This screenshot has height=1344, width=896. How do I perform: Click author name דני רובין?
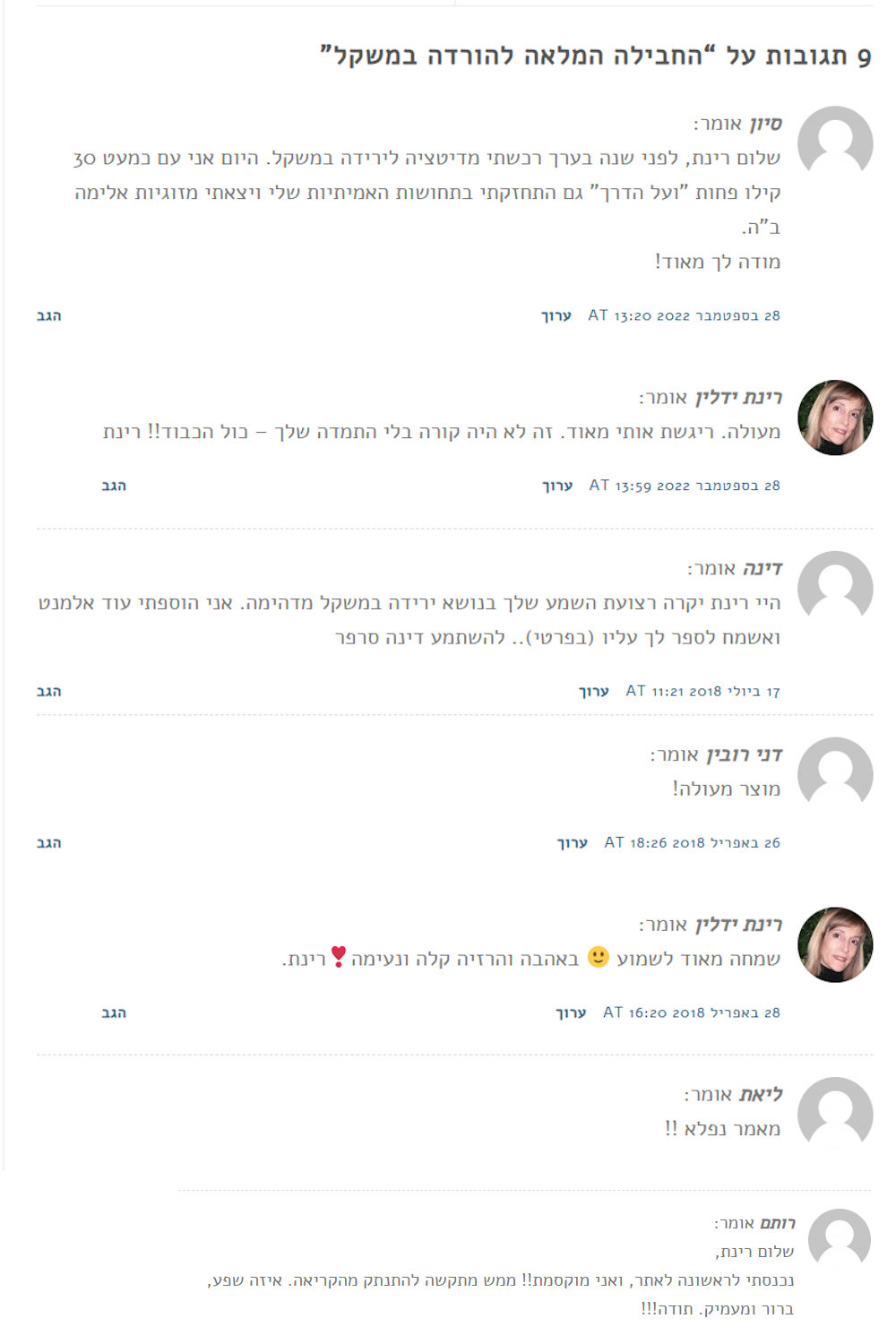pyautogui.click(x=745, y=754)
